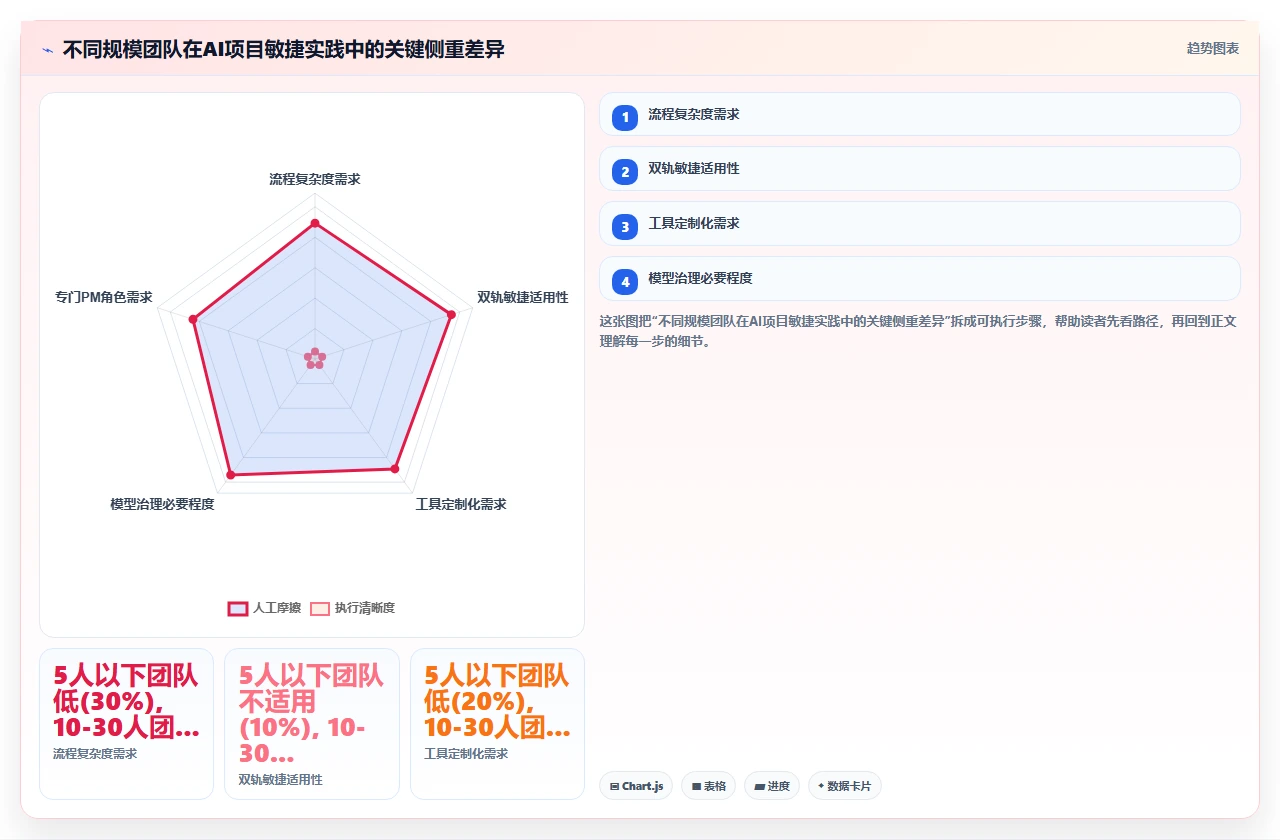
Task: Click the trend icon beside the title
Action: click(x=47, y=49)
